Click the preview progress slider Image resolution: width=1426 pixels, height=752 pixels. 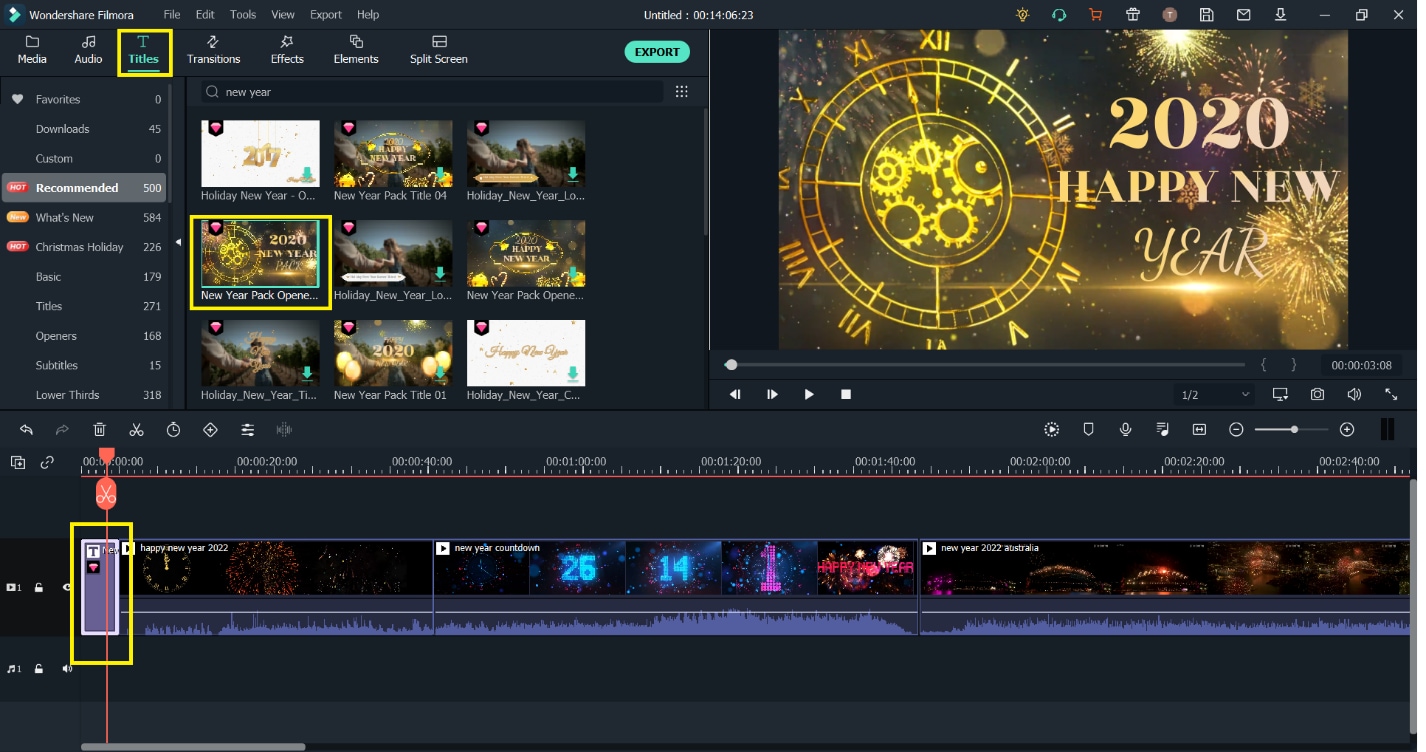coord(986,365)
